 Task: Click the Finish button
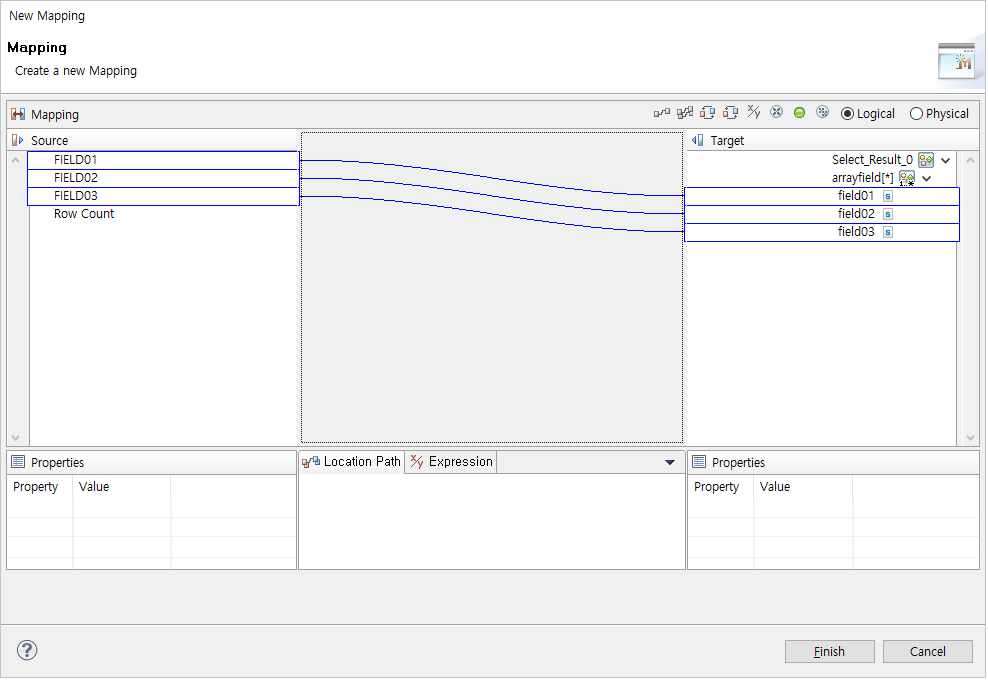[829, 650]
